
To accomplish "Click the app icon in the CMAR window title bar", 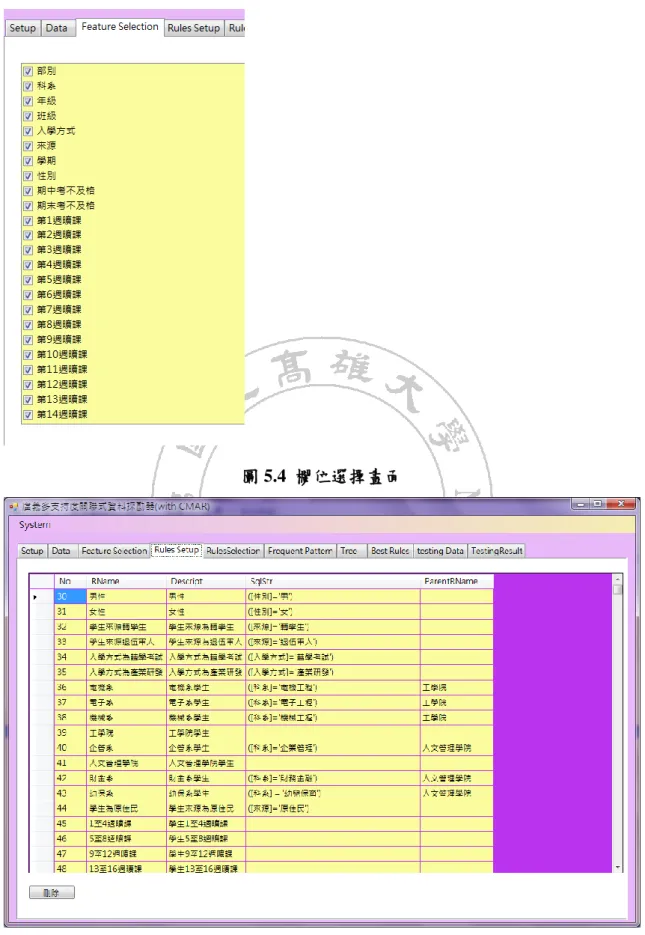I will coord(14,507).
